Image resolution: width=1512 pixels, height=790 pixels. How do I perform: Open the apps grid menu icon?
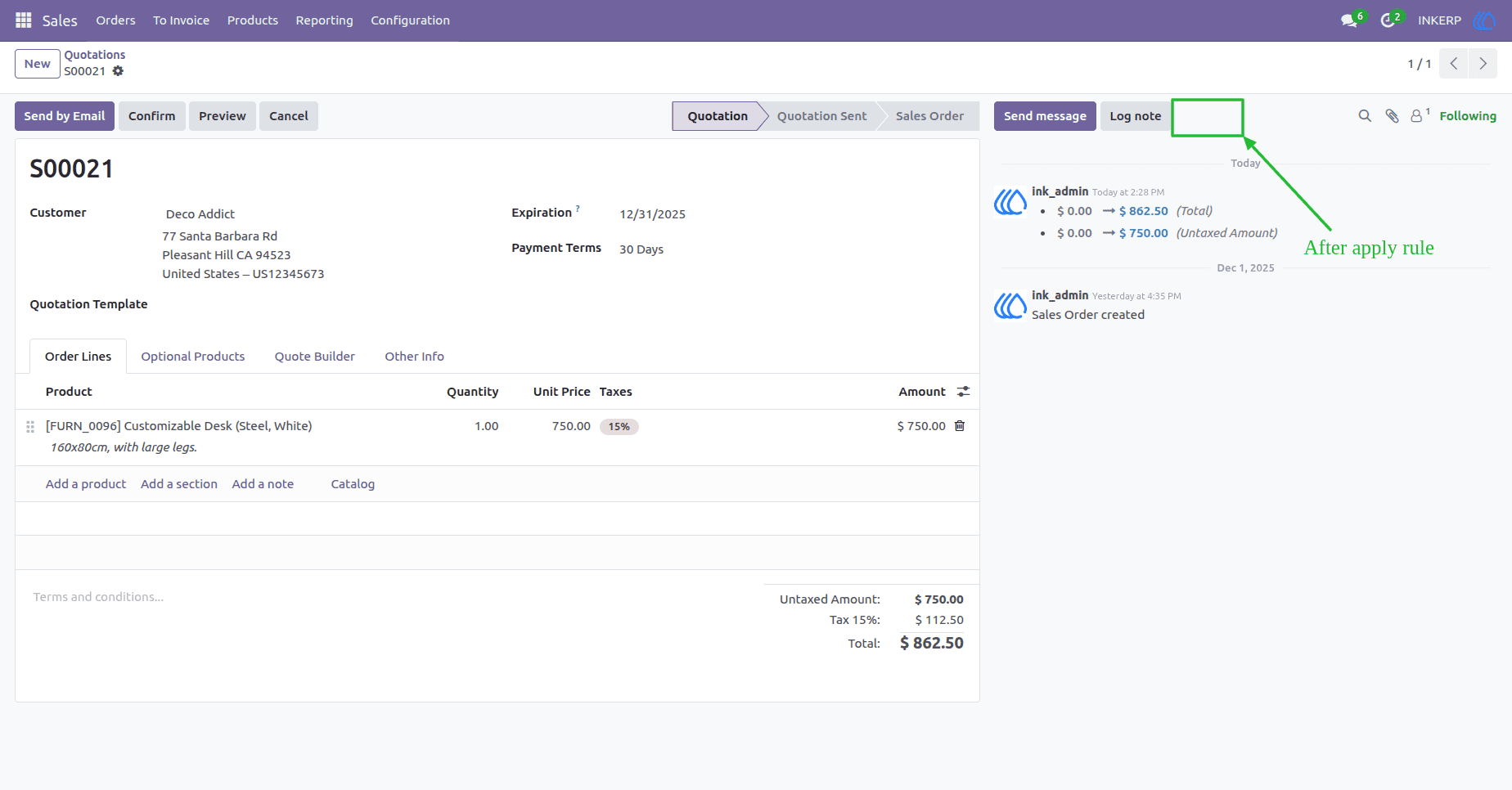24,20
